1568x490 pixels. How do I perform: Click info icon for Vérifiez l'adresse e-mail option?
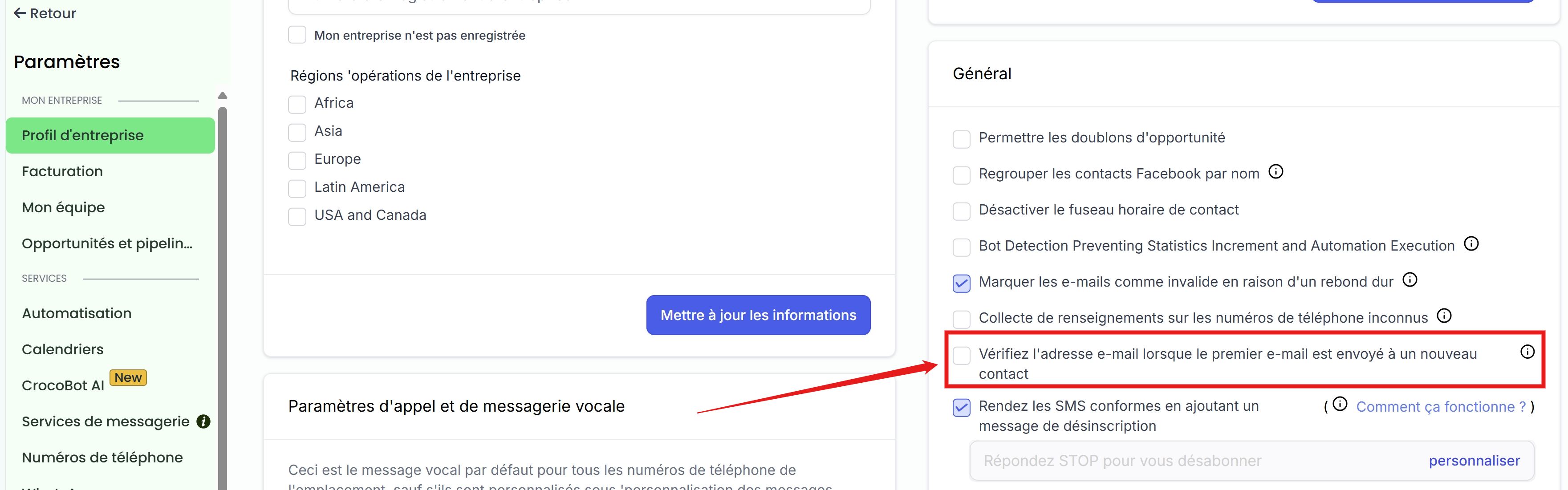click(x=1527, y=352)
